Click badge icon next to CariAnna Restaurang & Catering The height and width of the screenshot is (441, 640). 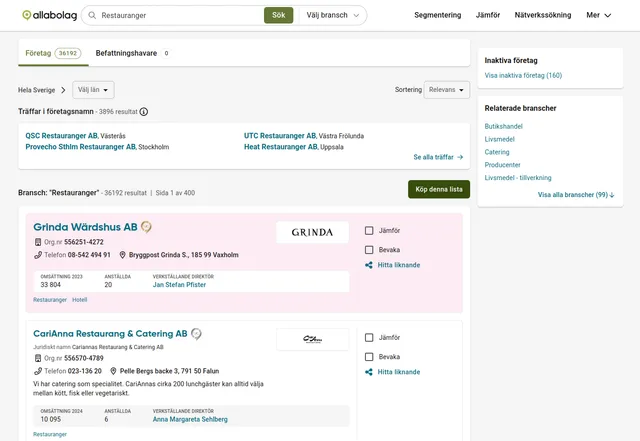pos(196,334)
